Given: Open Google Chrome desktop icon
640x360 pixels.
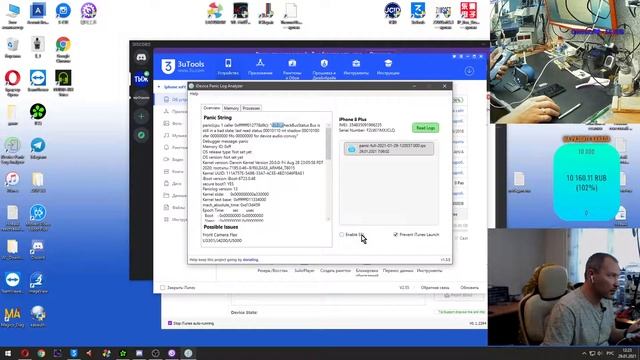Looking at the screenshot, I should pos(63,44).
